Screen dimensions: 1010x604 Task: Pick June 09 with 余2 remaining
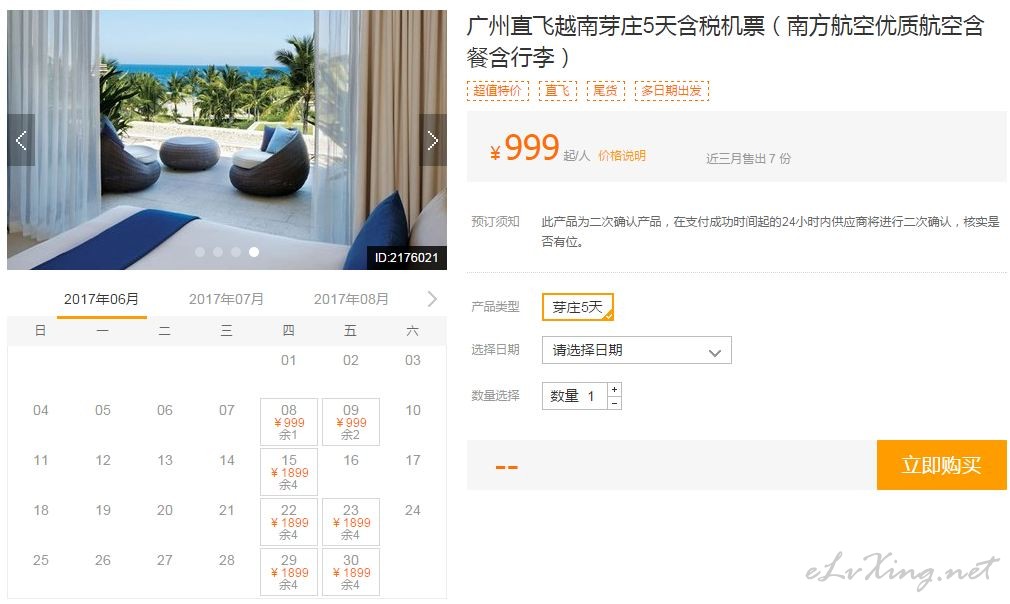click(x=350, y=422)
